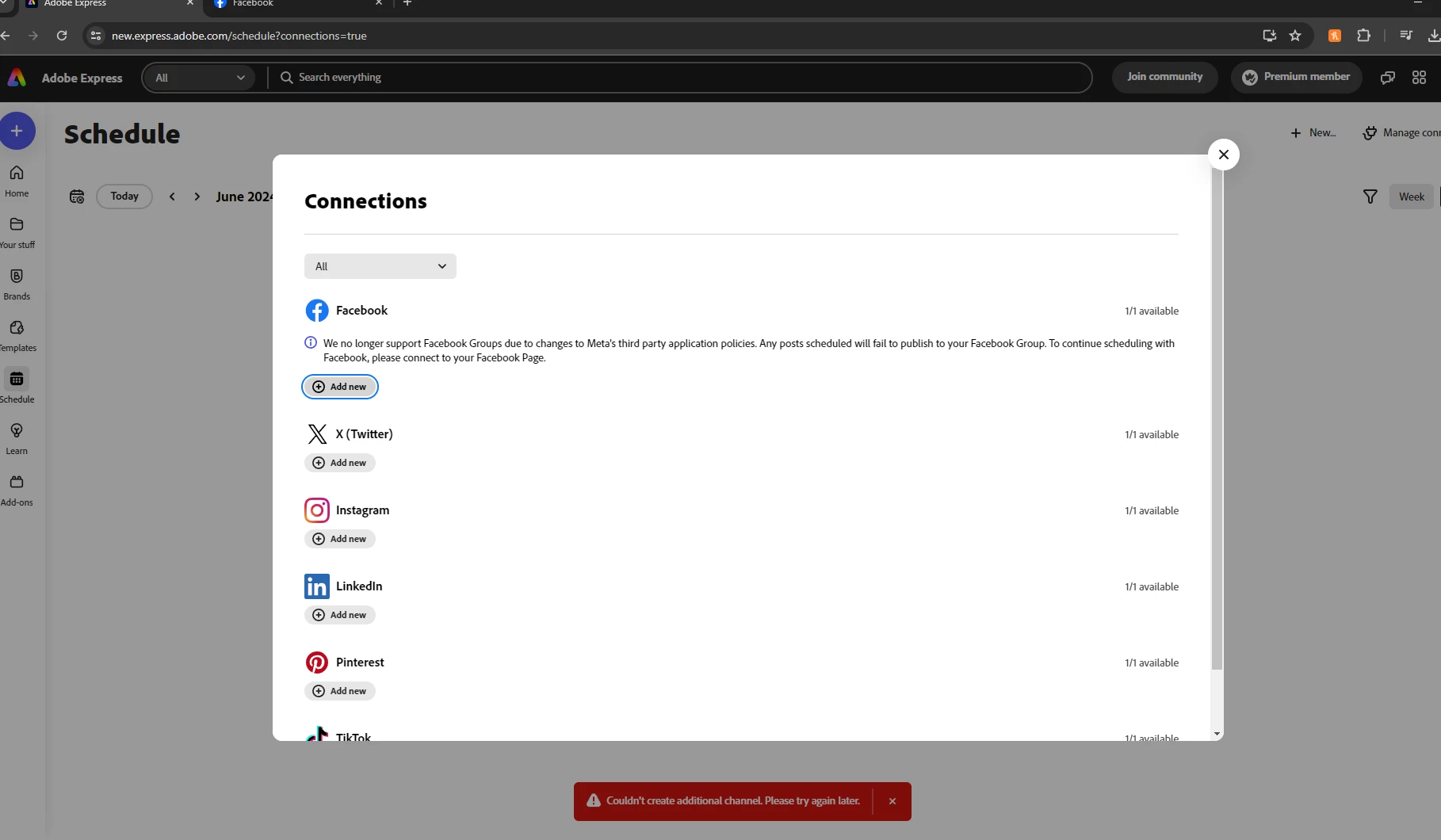Click the scrollbar down arrow in dialog

1217,734
